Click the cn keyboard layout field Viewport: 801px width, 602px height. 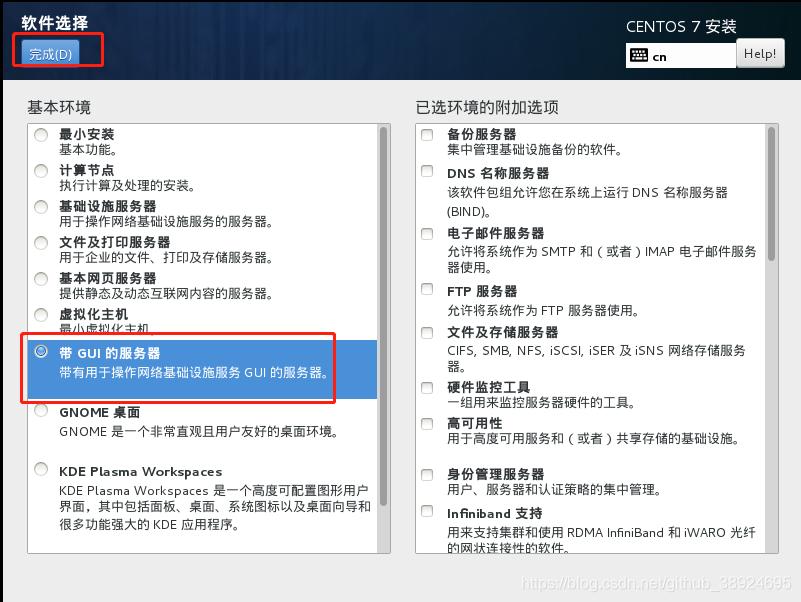[680, 55]
